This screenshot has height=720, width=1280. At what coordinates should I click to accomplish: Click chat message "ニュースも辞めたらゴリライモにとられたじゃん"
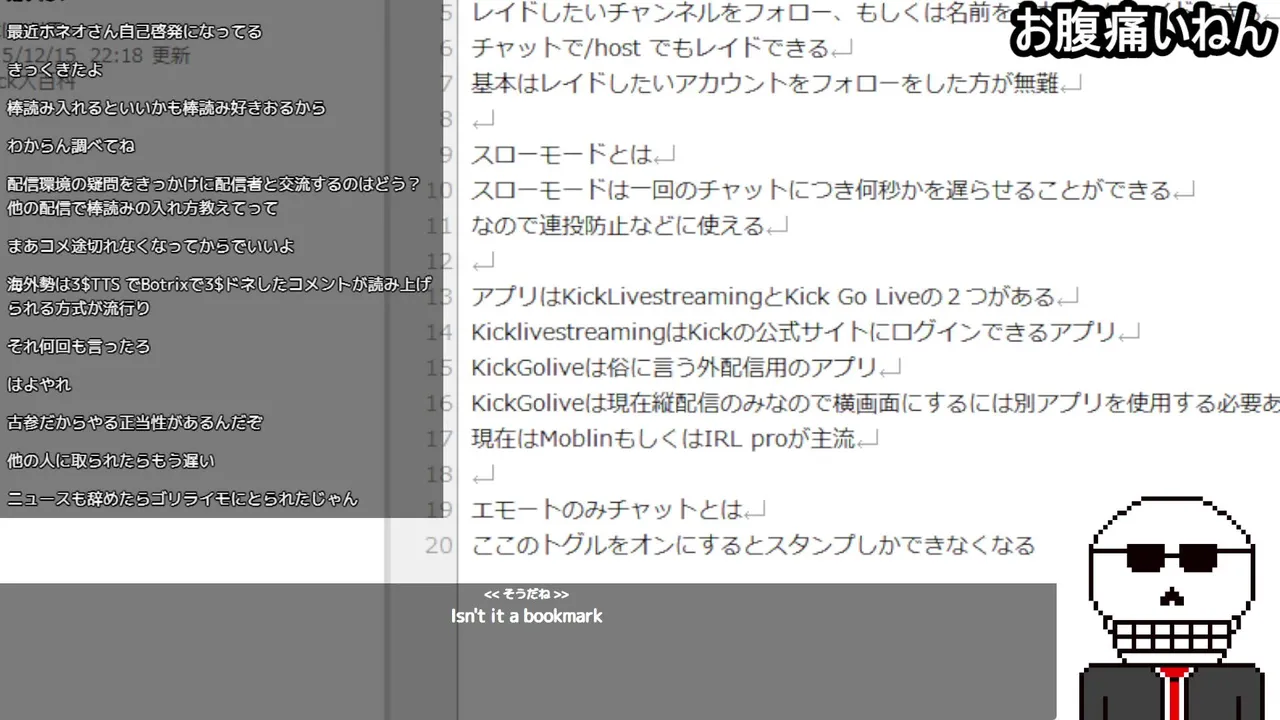[x=182, y=499]
